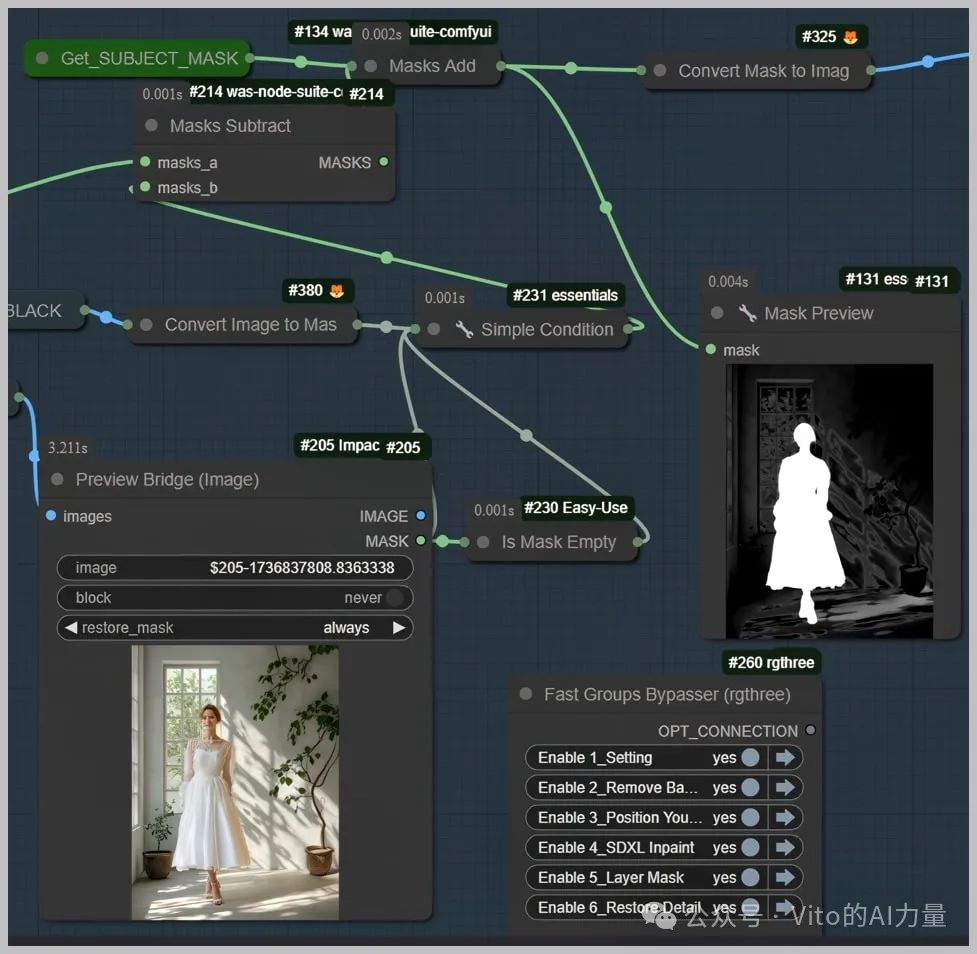Go to group 5_Layer Mask via arrow
Screen dimensions: 977x954
tap(785, 877)
